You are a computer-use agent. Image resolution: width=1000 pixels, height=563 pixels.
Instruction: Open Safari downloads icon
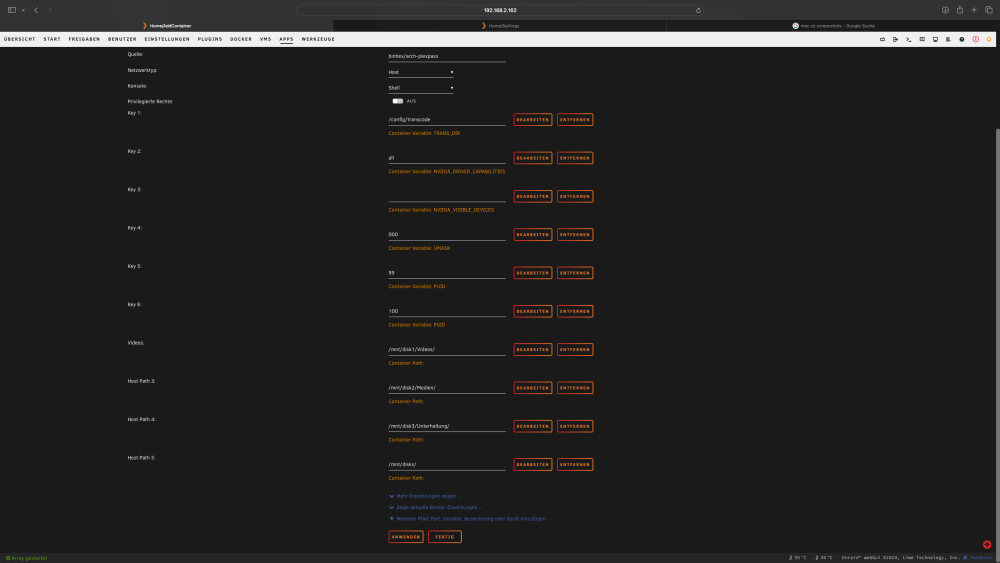tap(945, 10)
